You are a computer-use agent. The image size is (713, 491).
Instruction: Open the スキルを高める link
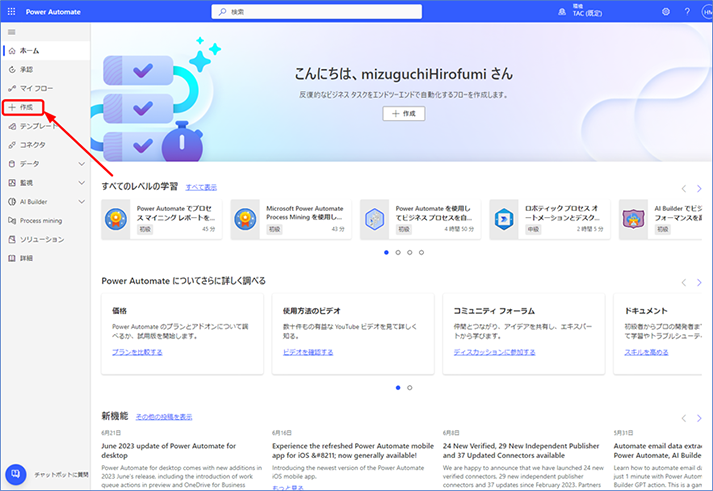click(x=646, y=352)
